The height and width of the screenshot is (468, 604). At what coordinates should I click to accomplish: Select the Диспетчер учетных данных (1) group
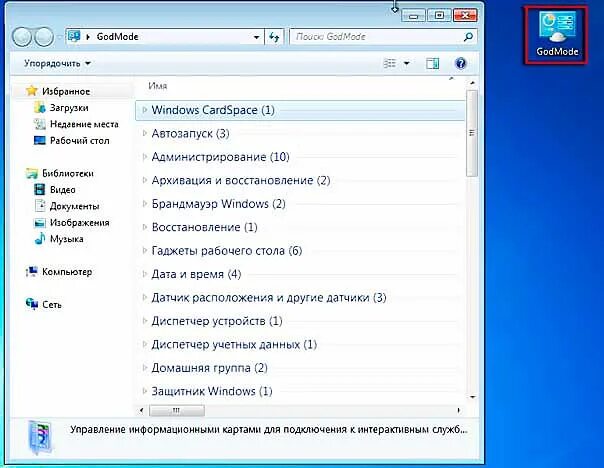click(x=234, y=344)
